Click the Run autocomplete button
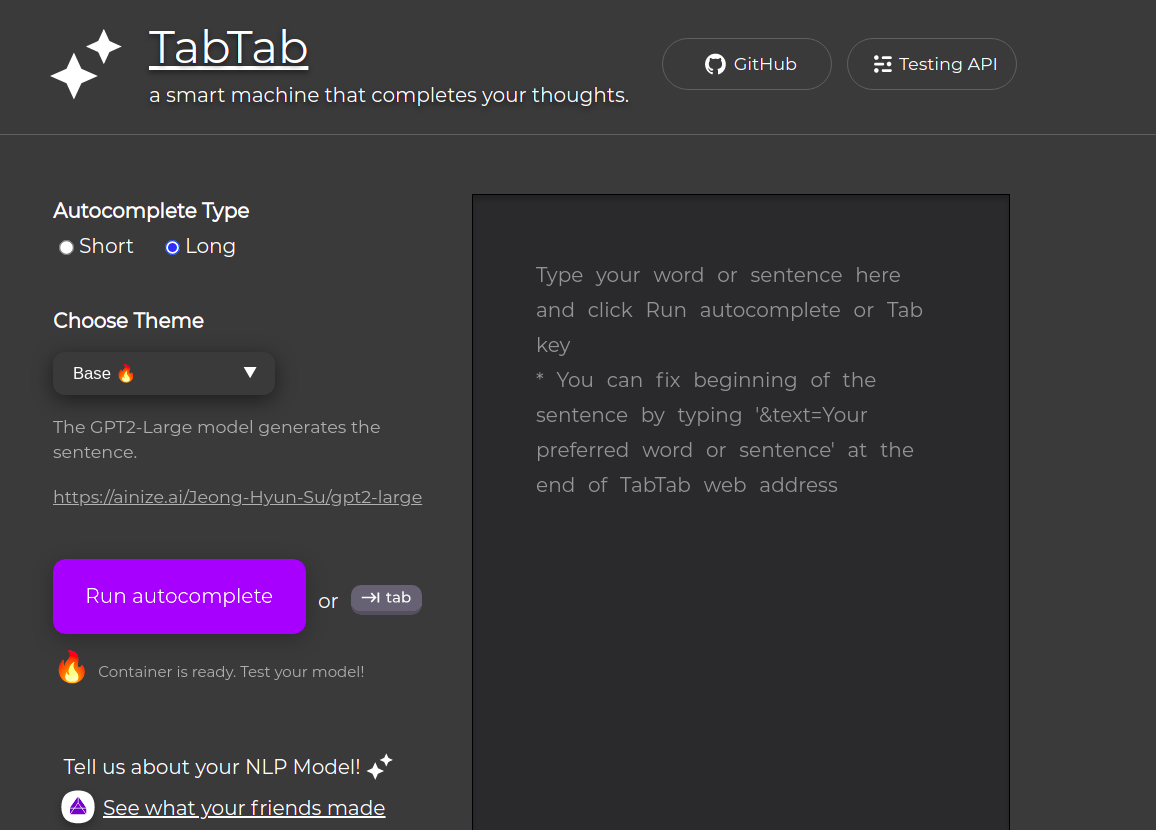The width and height of the screenshot is (1156, 830). [179, 596]
